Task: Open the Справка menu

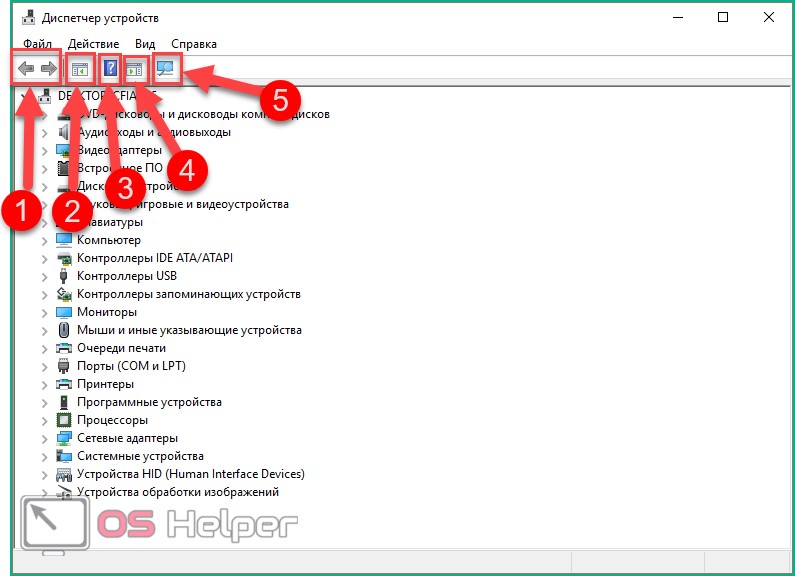Action: click(194, 44)
